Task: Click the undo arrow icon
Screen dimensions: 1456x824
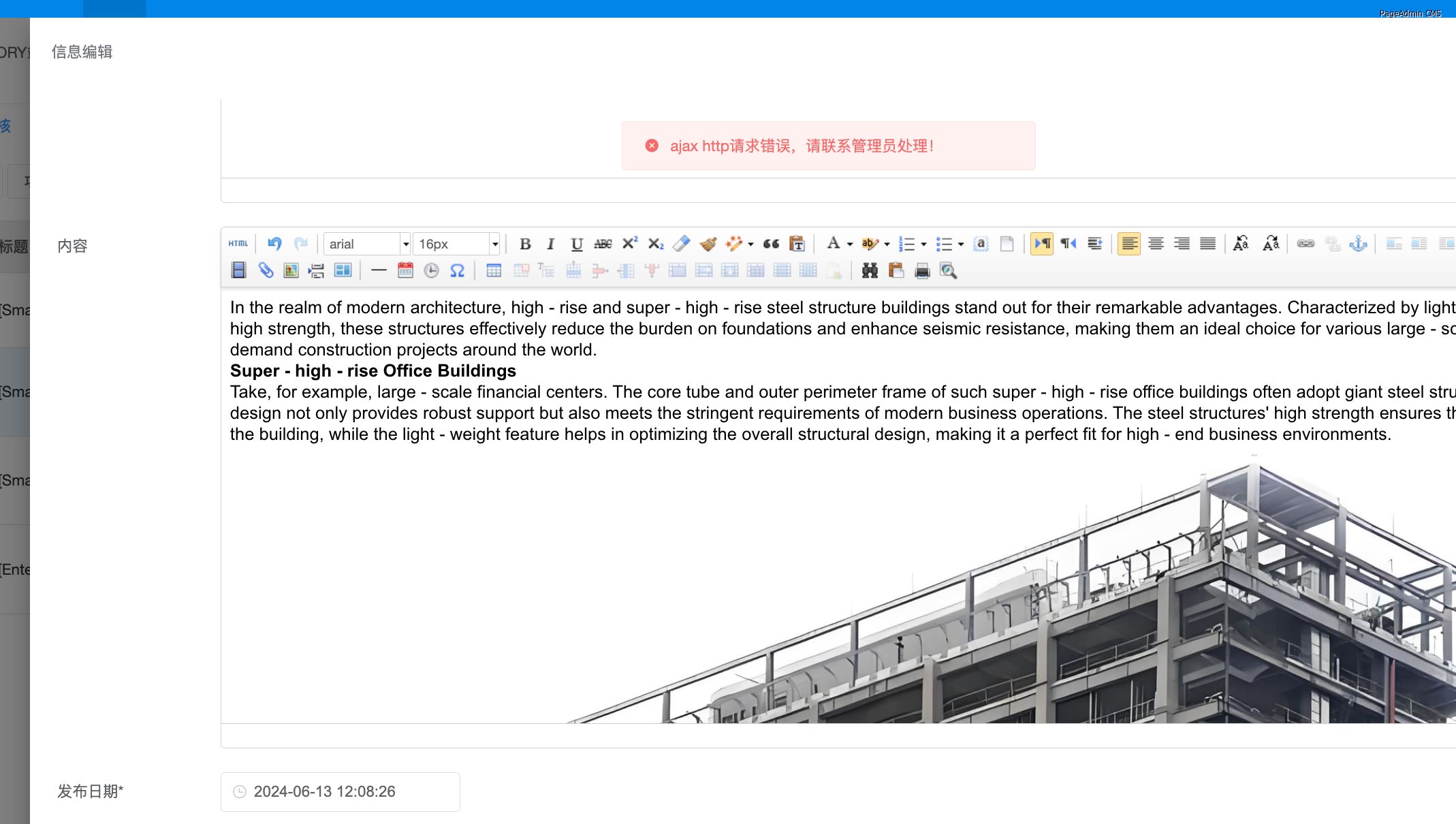Action: [x=274, y=244]
